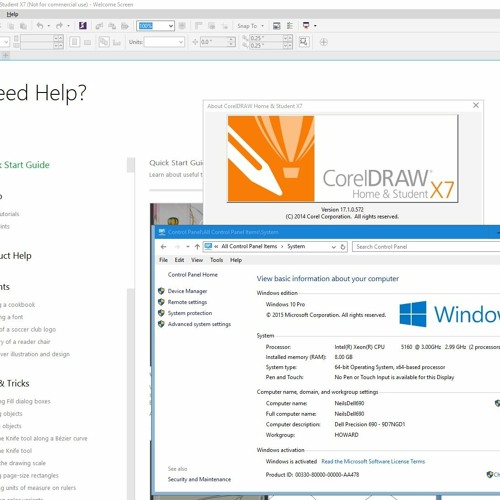This screenshot has width=500, height=500.
Task: Open Advanced system settings link
Action: [199, 324]
